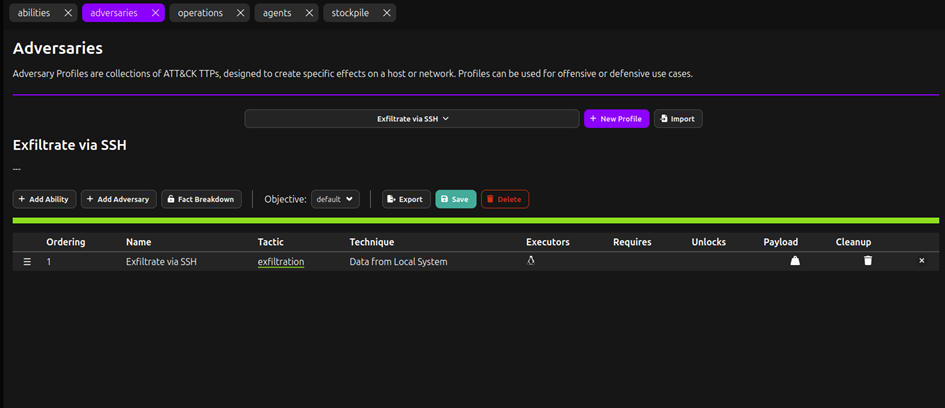Close the operations tab
Viewport: 945px width, 408px height.
point(240,13)
